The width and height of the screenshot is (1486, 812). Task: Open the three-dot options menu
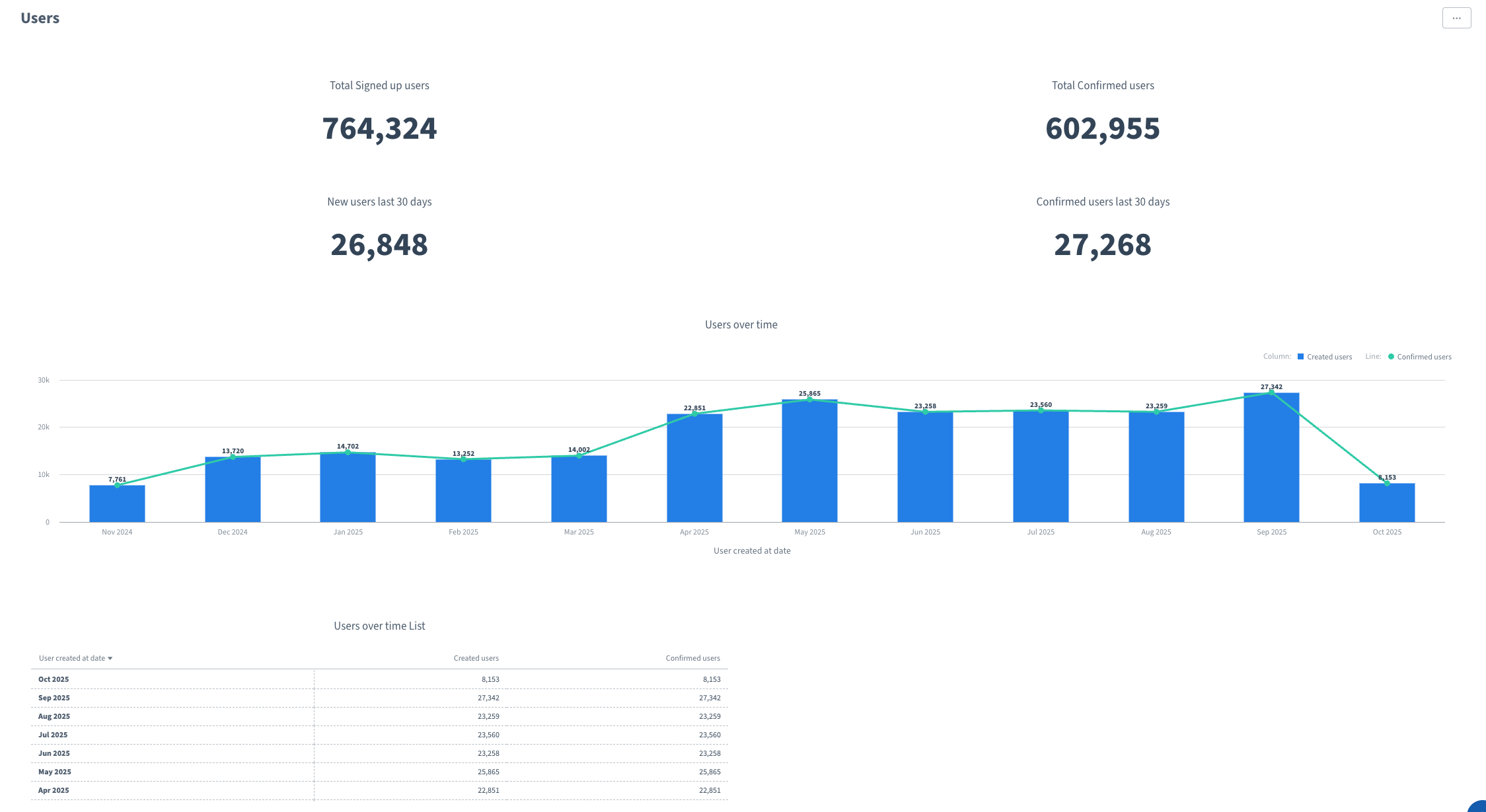click(1456, 18)
